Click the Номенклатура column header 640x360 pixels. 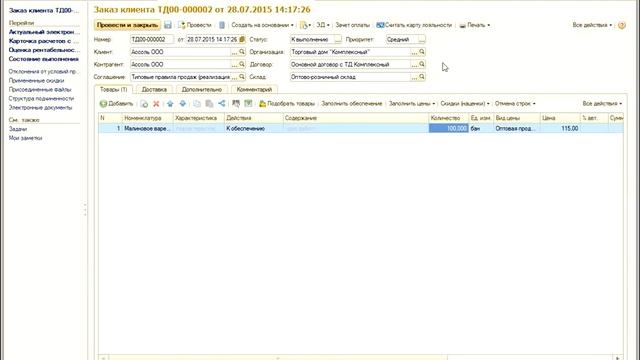click(x=147, y=118)
